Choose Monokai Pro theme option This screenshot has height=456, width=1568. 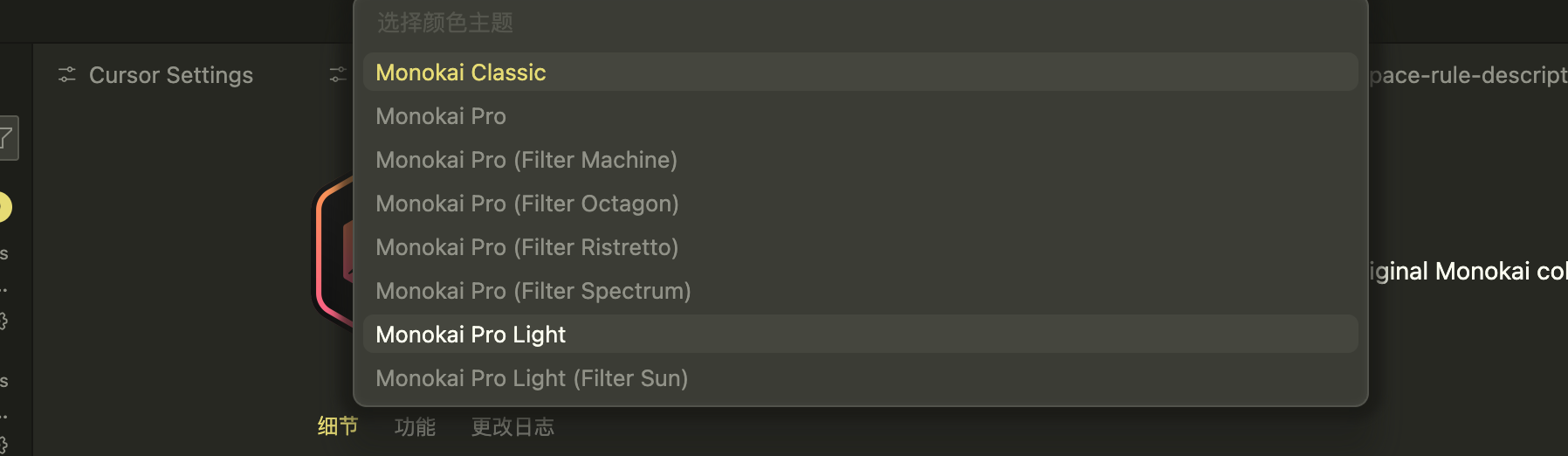point(441,116)
